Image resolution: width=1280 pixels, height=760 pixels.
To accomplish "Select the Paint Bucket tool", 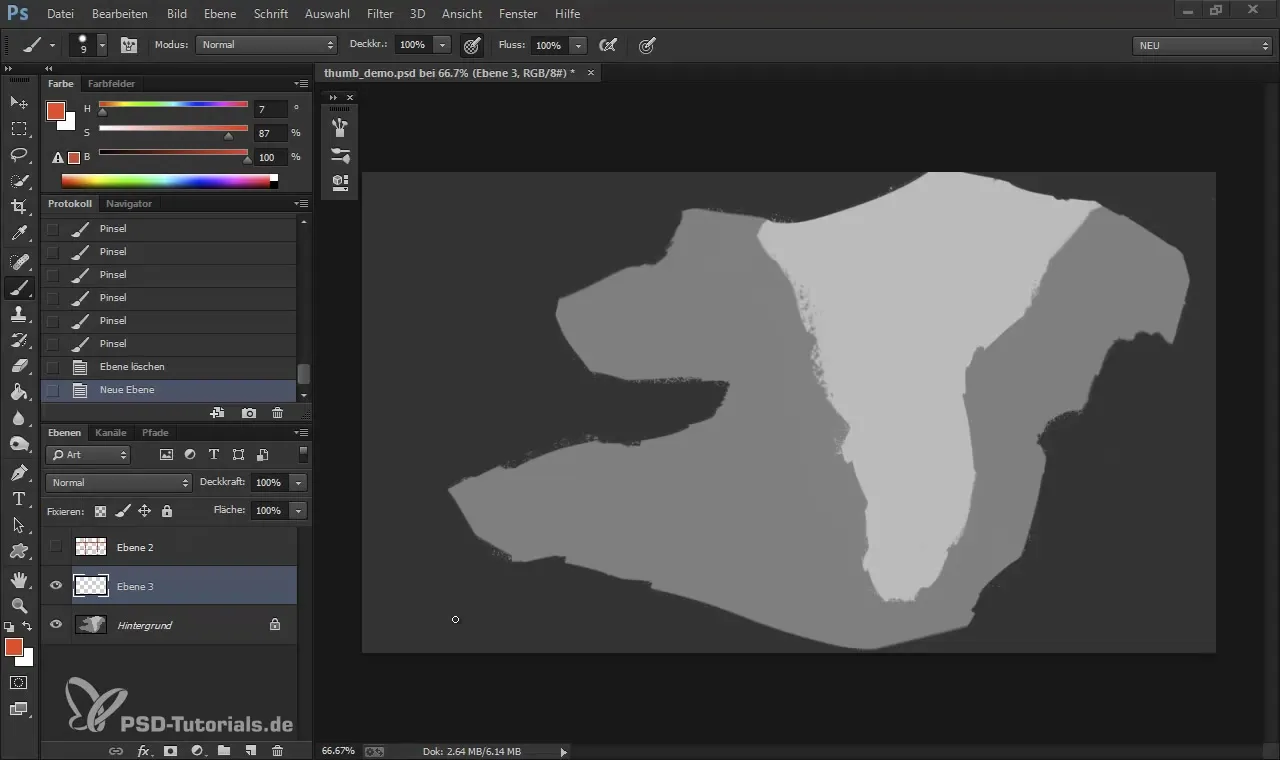I will (x=19, y=392).
